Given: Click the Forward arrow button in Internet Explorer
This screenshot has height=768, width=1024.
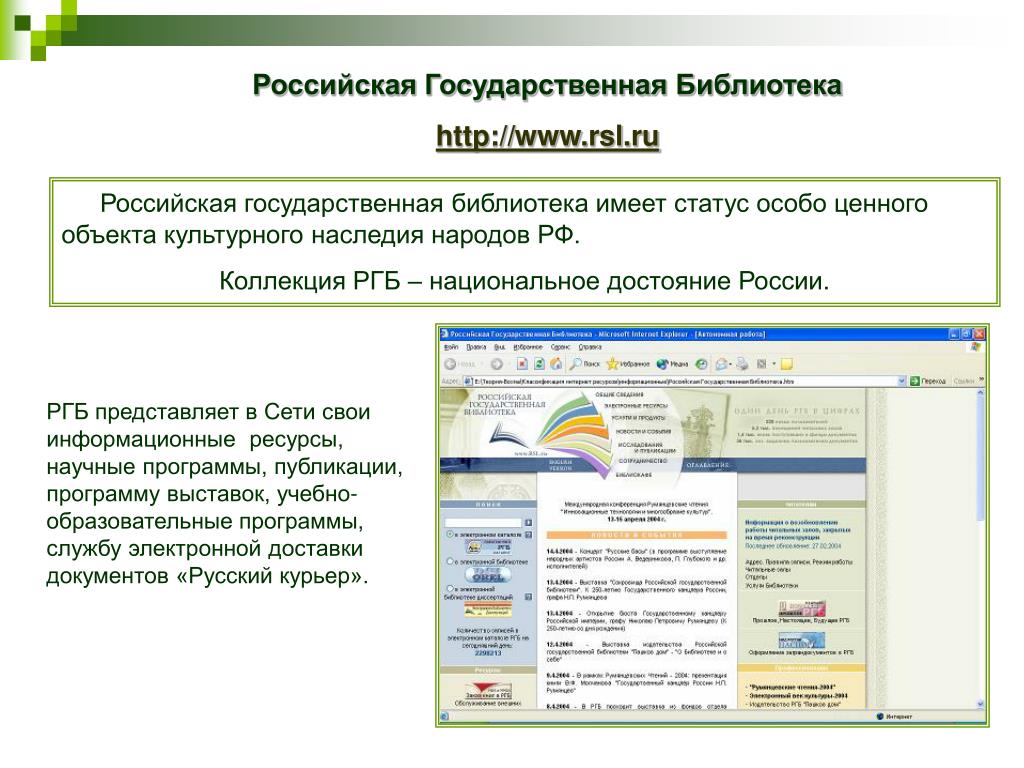Looking at the screenshot, I should (x=496, y=364).
